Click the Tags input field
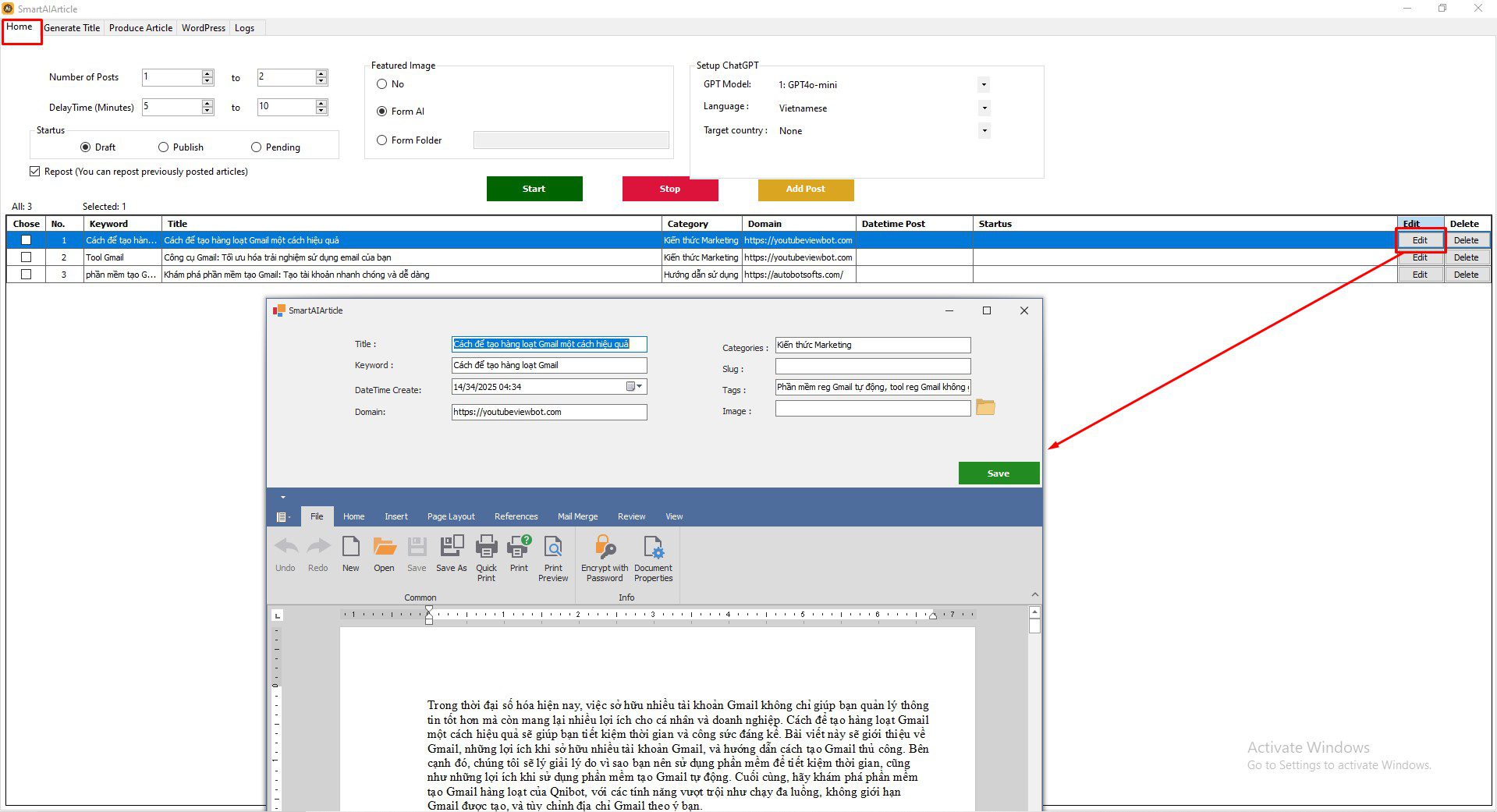1497x812 pixels. [873, 387]
